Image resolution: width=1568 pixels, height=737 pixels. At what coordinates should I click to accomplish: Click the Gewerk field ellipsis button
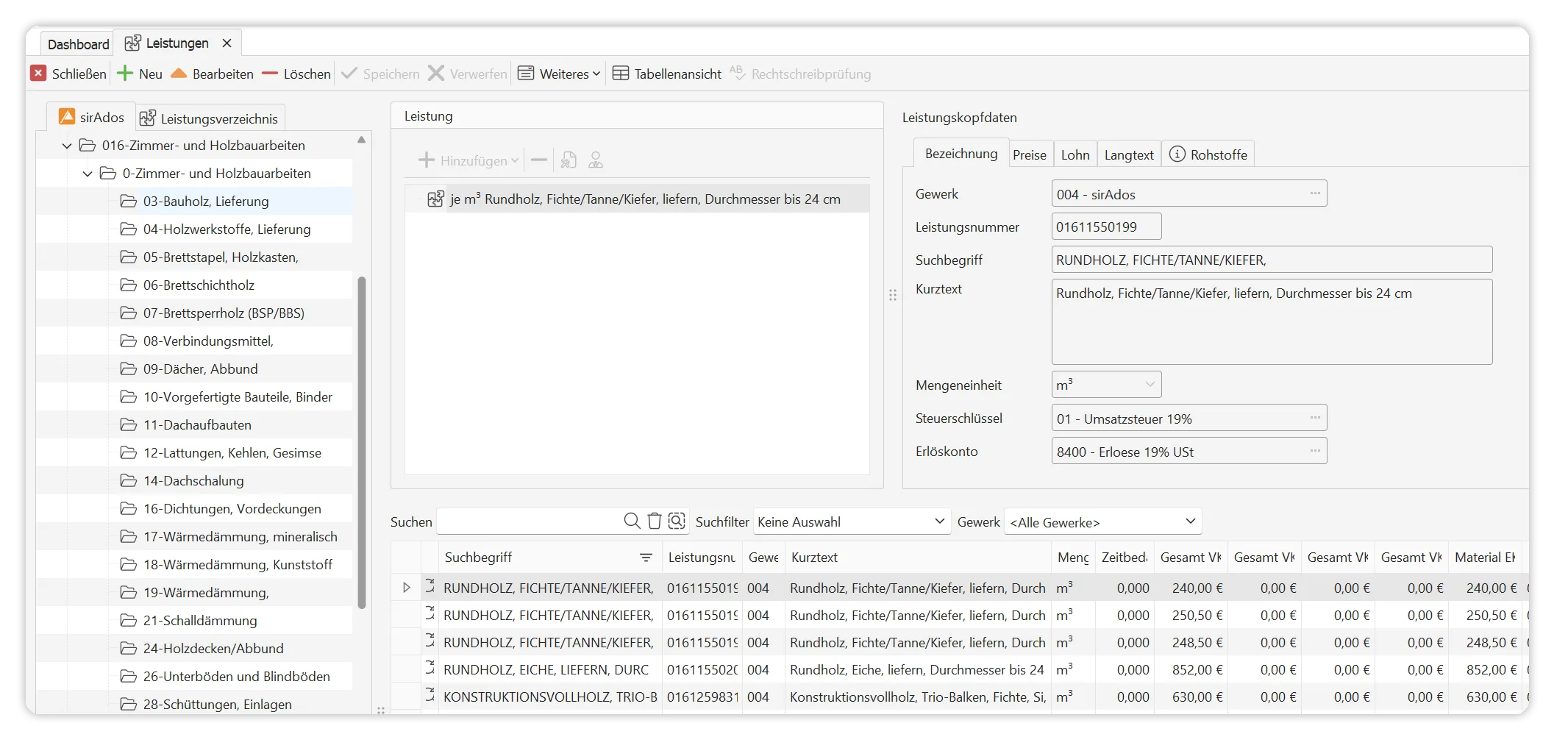coord(1314,193)
